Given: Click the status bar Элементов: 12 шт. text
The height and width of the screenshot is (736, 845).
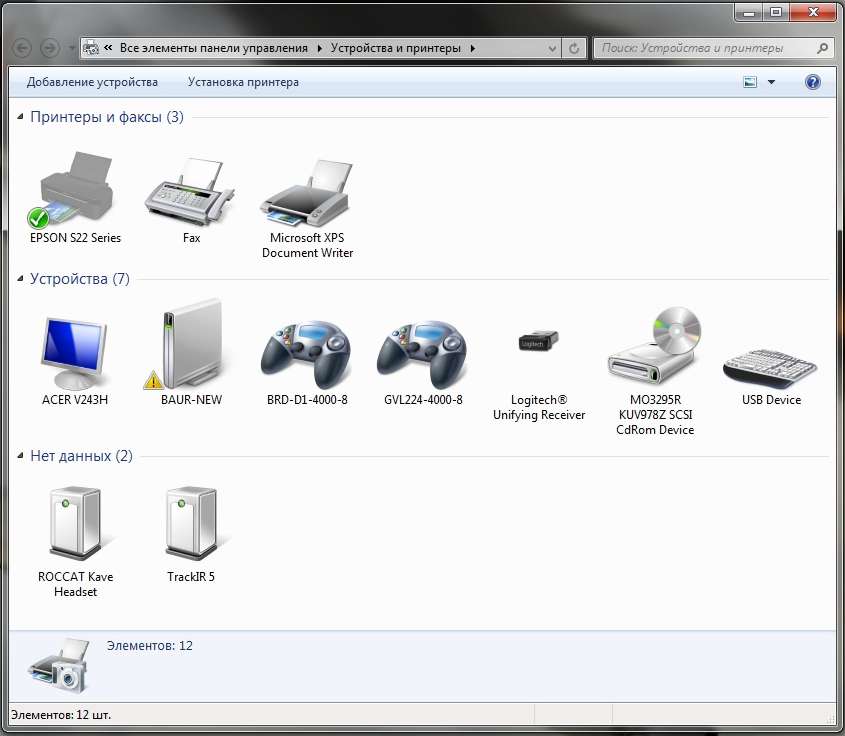Looking at the screenshot, I should click(61, 715).
